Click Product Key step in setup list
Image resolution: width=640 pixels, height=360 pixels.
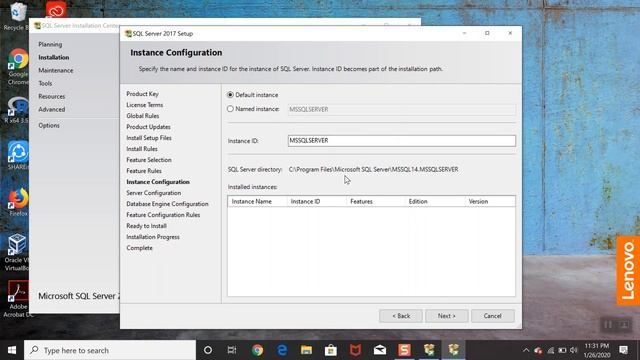pyautogui.click(x=142, y=94)
